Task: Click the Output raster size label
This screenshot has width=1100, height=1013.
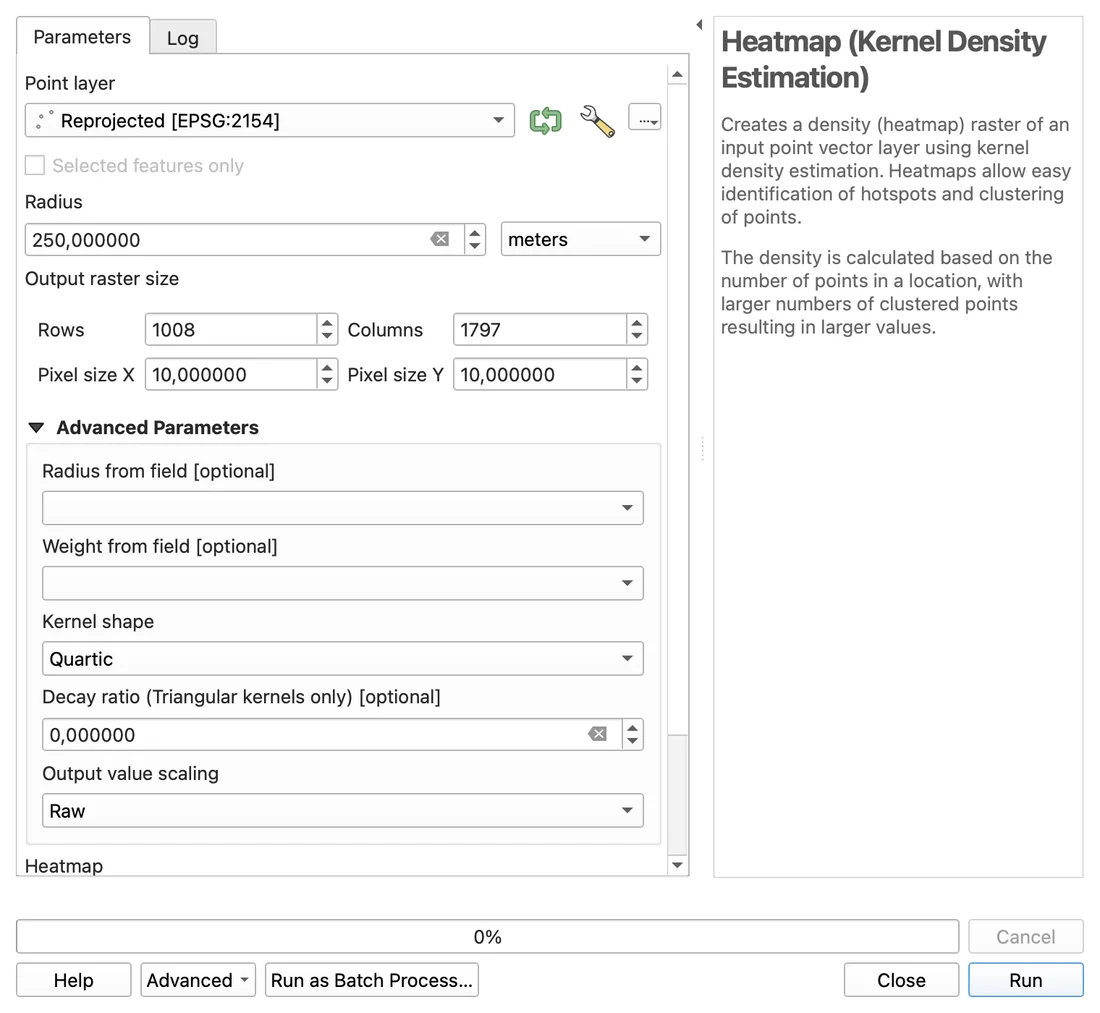Action: pos(102,279)
